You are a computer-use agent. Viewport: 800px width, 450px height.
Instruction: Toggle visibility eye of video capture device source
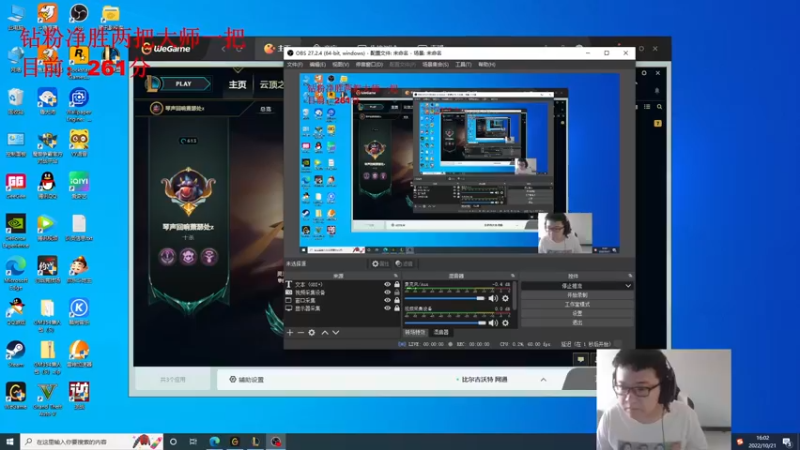pos(387,292)
